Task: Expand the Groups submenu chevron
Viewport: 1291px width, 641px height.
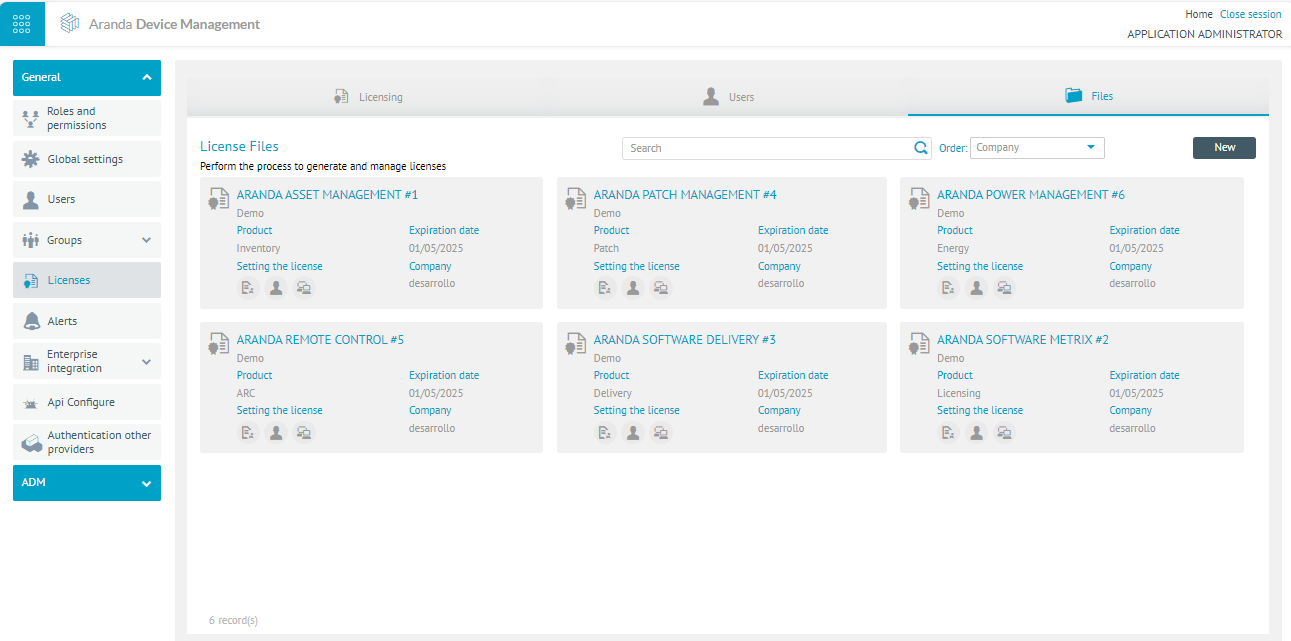Action: 146,240
